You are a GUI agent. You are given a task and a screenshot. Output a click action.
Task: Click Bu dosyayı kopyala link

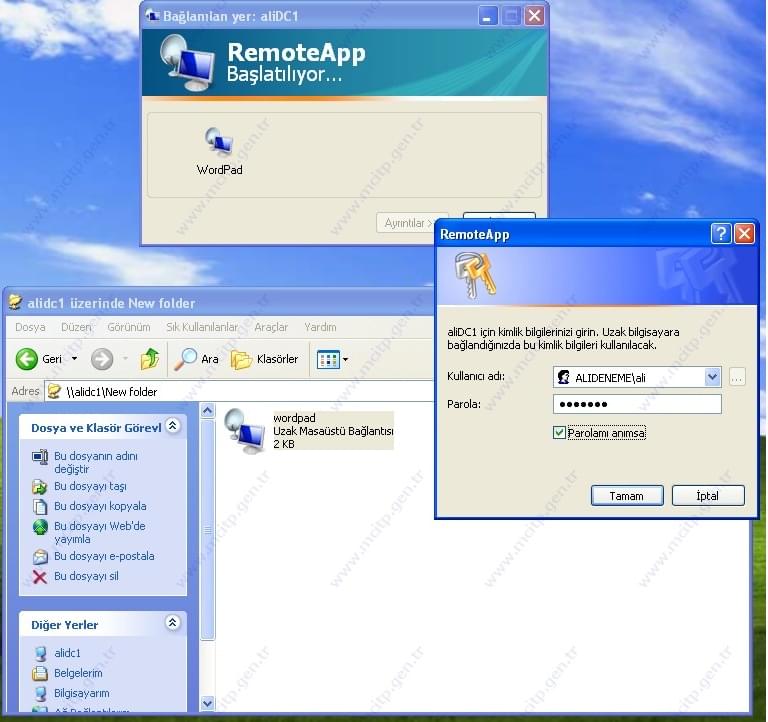click(100, 506)
